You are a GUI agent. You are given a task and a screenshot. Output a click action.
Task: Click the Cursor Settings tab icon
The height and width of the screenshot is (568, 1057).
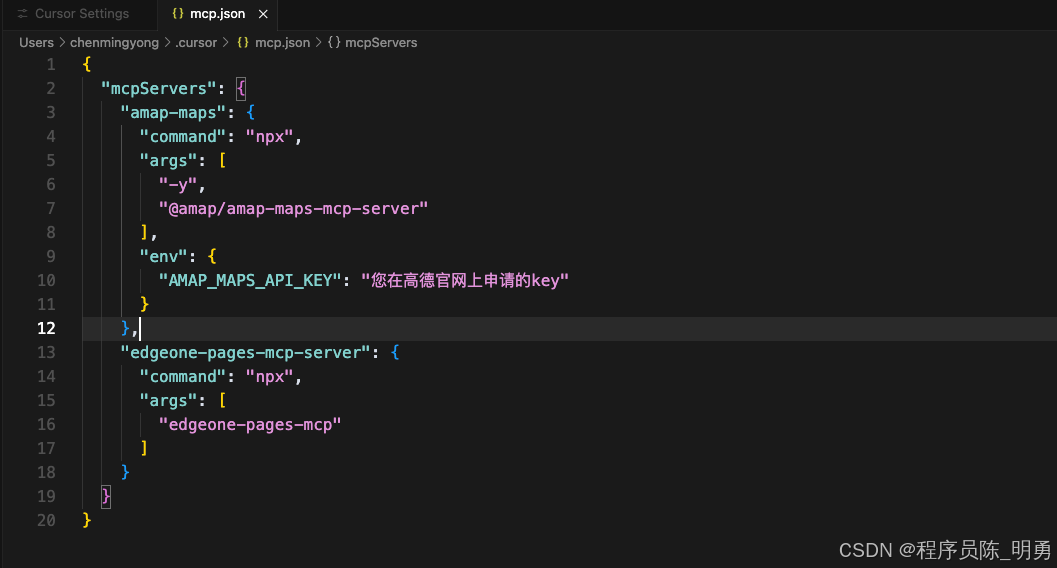point(22,13)
